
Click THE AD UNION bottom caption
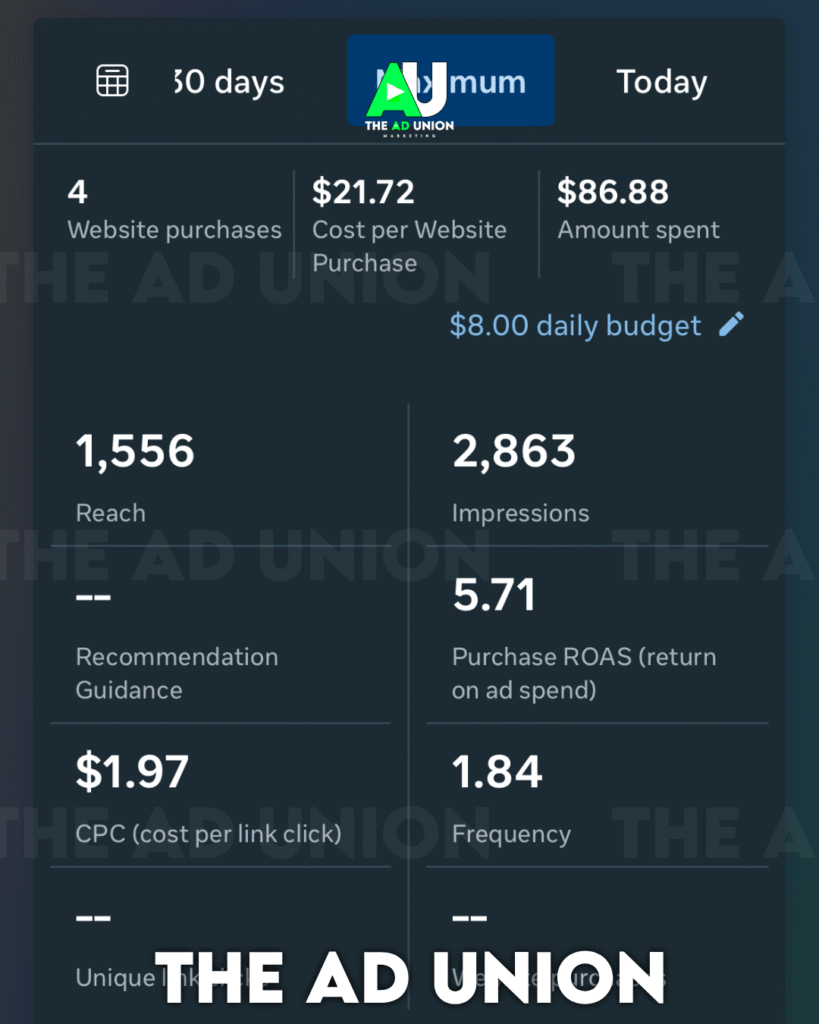[410, 976]
